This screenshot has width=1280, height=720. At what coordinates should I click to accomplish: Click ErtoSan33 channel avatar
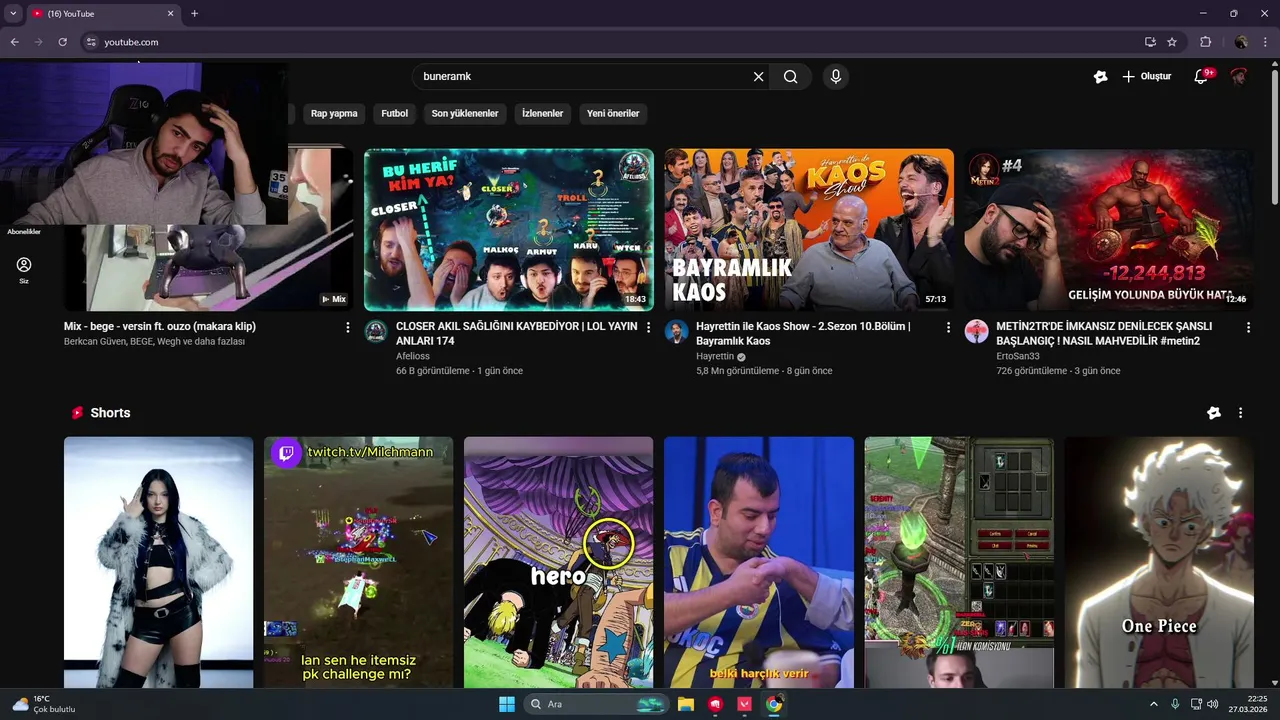976,332
